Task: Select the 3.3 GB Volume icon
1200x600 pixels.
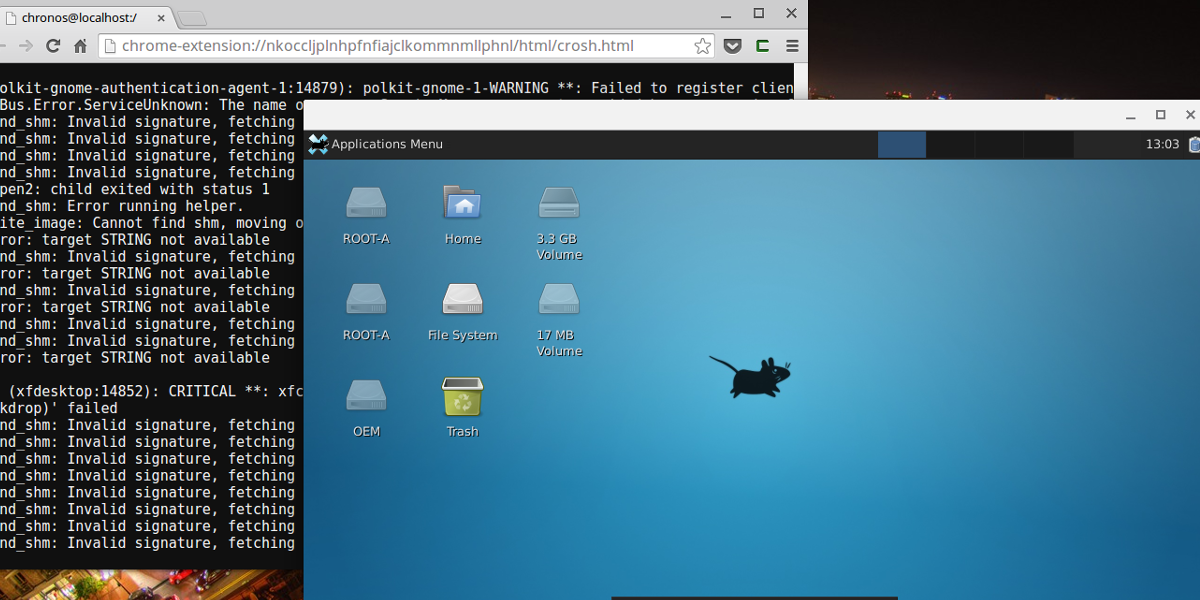Action: click(558, 204)
